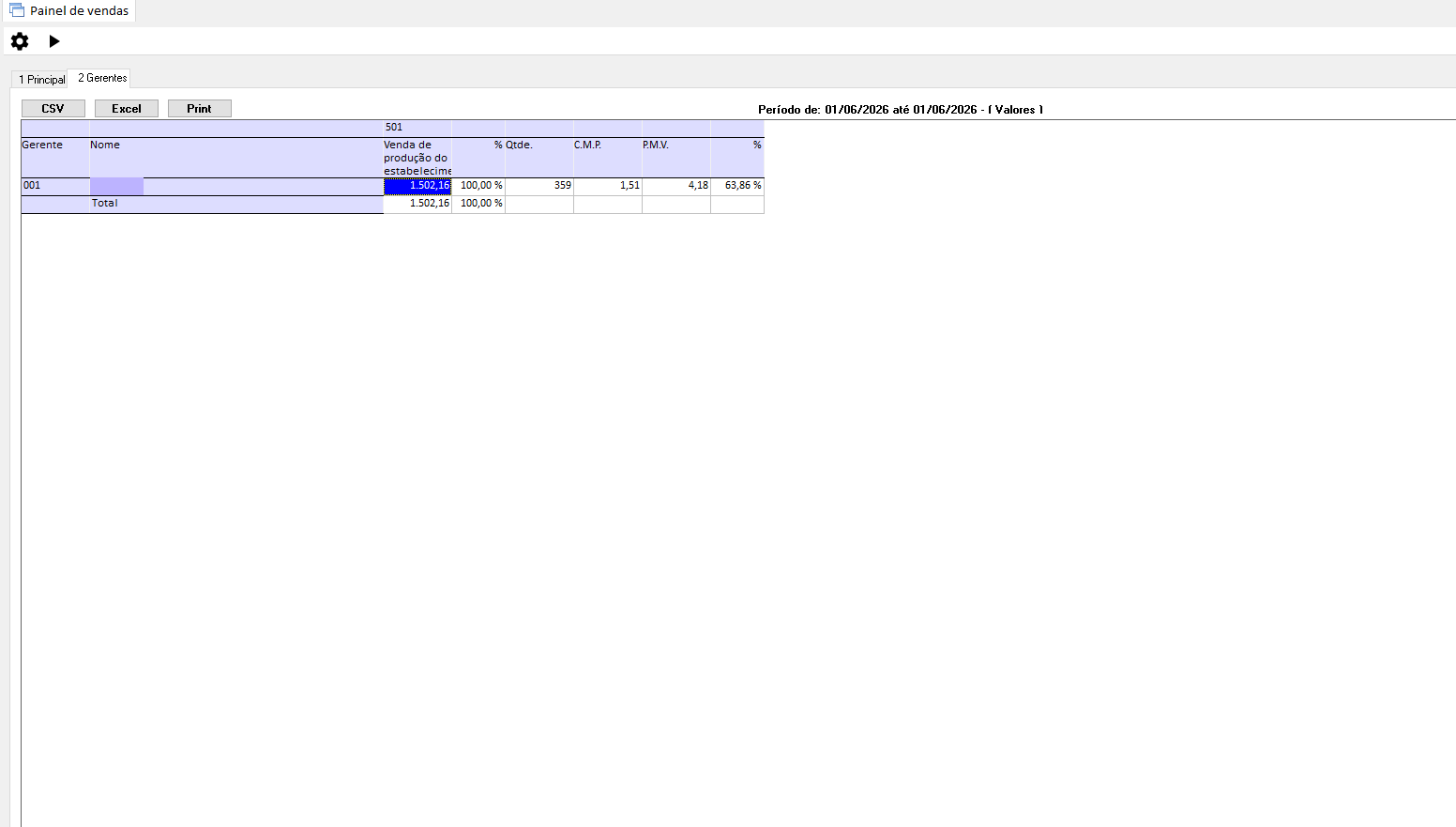The image size is (1456, 827).
Task: Click the highlighted name cell in row 001
Action: point(116,186)
